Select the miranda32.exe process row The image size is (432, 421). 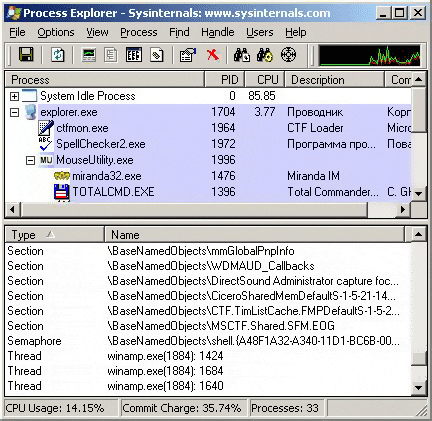208,176
